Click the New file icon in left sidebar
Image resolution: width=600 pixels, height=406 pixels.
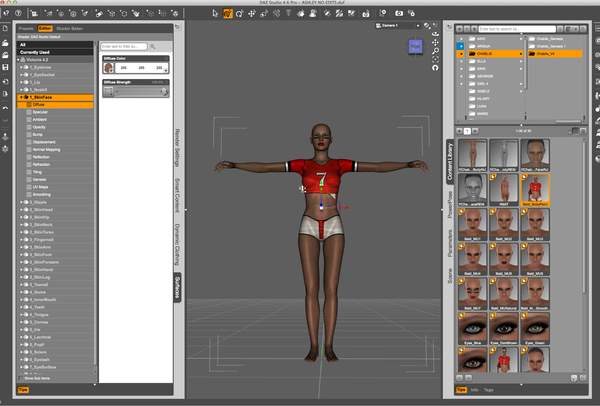[x=5, y=29]
